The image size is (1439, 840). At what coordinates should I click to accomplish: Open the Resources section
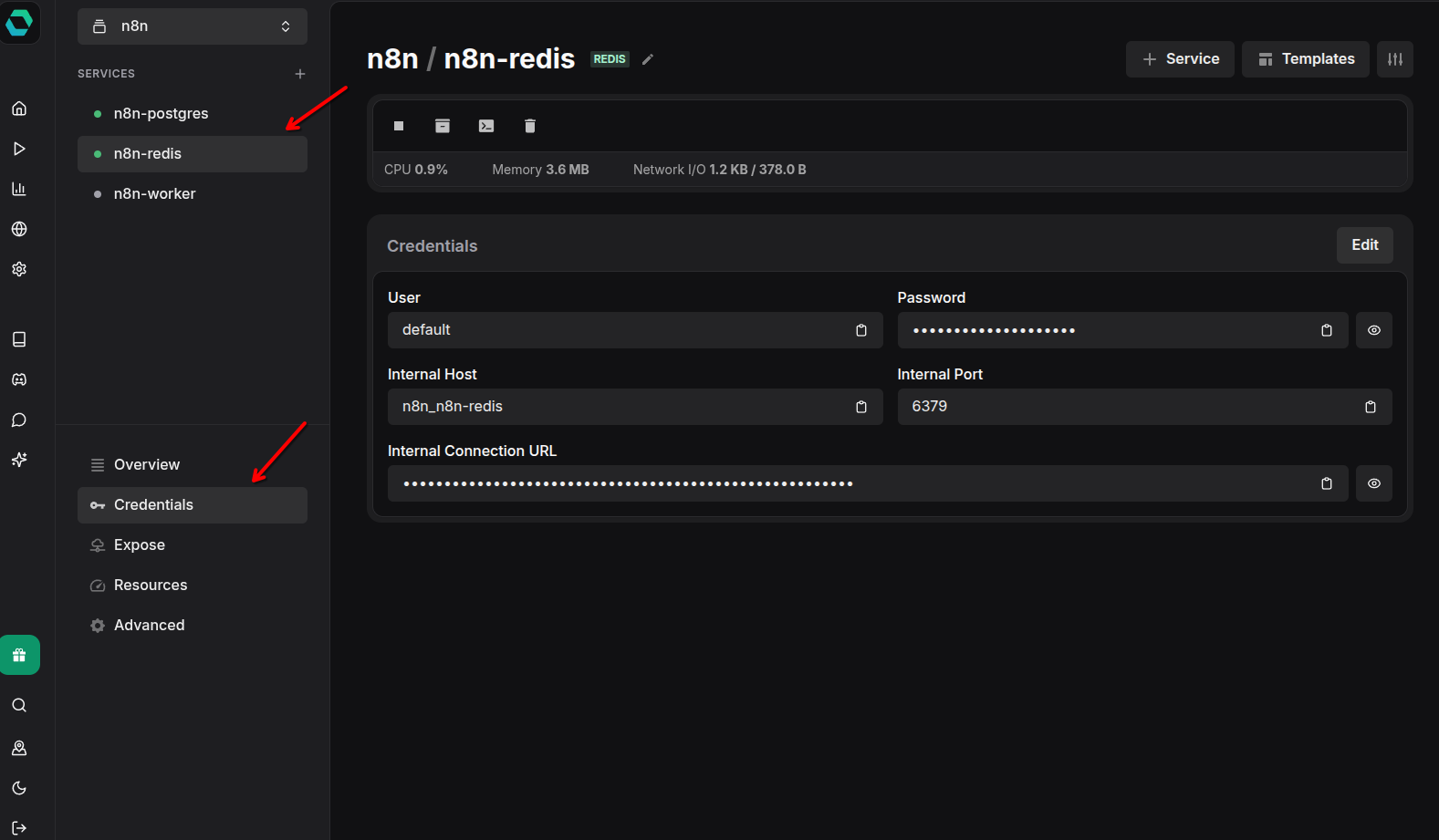click(x=193, y=586)
